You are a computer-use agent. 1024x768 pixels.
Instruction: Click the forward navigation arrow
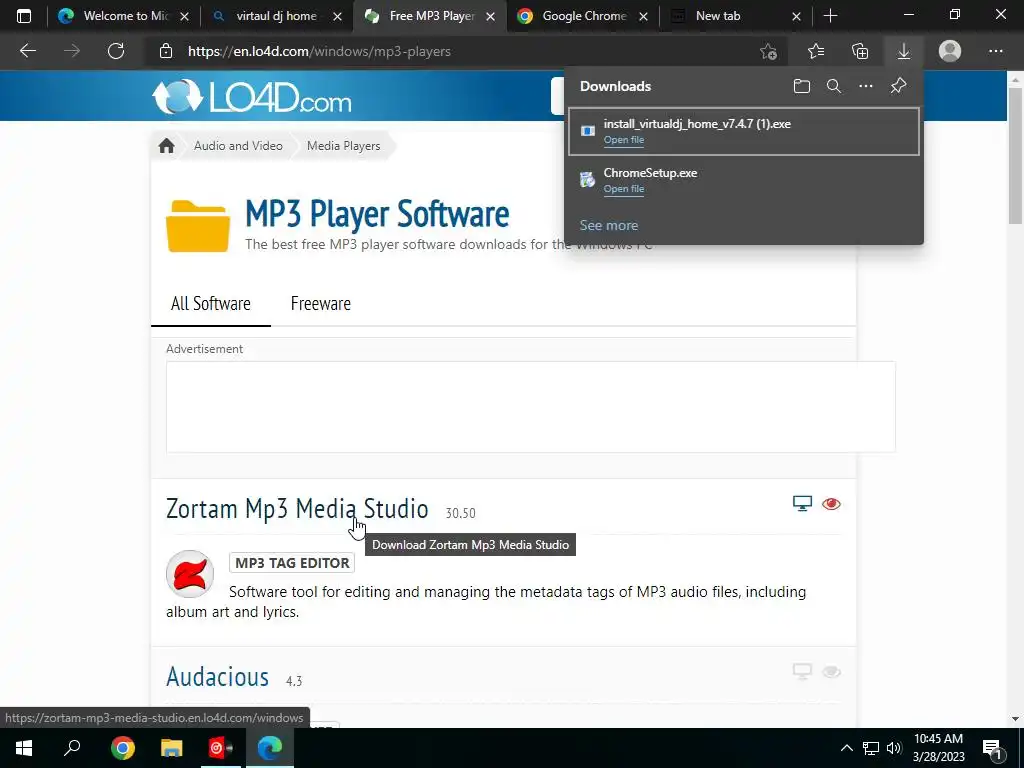tap(72, 51)
